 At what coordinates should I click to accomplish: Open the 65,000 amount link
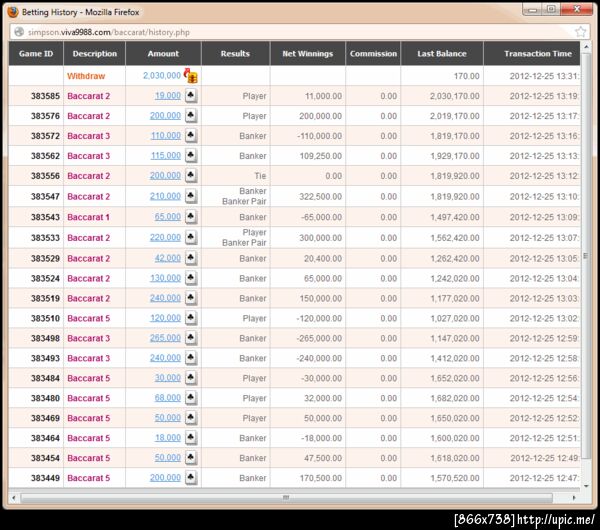(x=168, y=217)
